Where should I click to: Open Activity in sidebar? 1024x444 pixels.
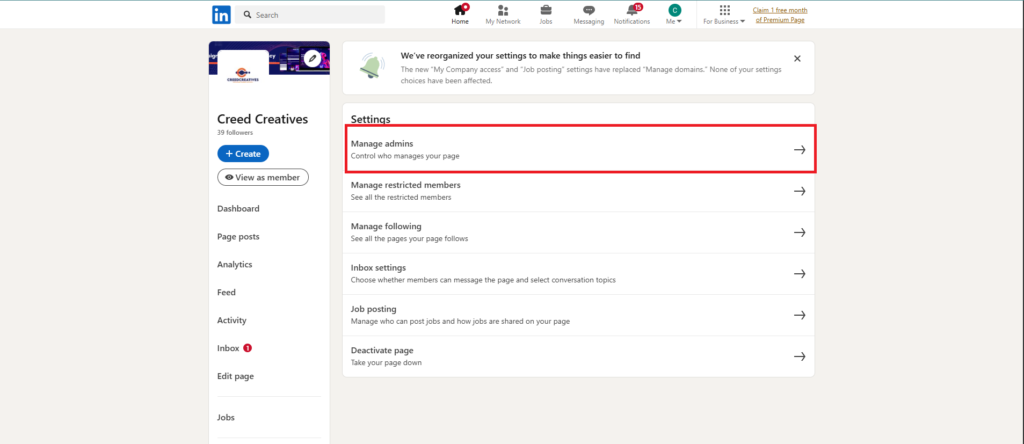pyautogui.click(x=232, y=321)
